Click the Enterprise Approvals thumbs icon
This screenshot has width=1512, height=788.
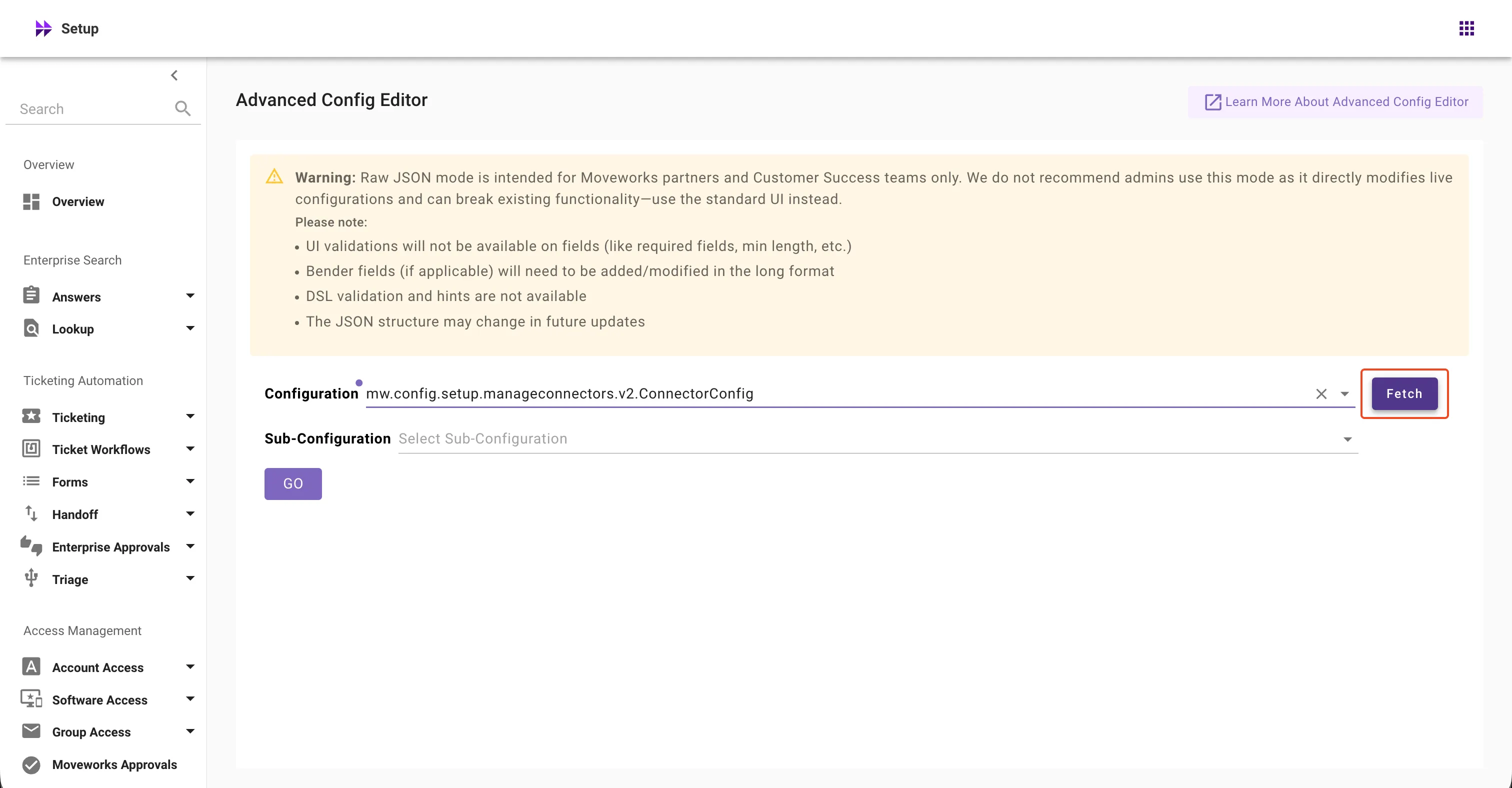pyautogui.click(x=31, y=546)
